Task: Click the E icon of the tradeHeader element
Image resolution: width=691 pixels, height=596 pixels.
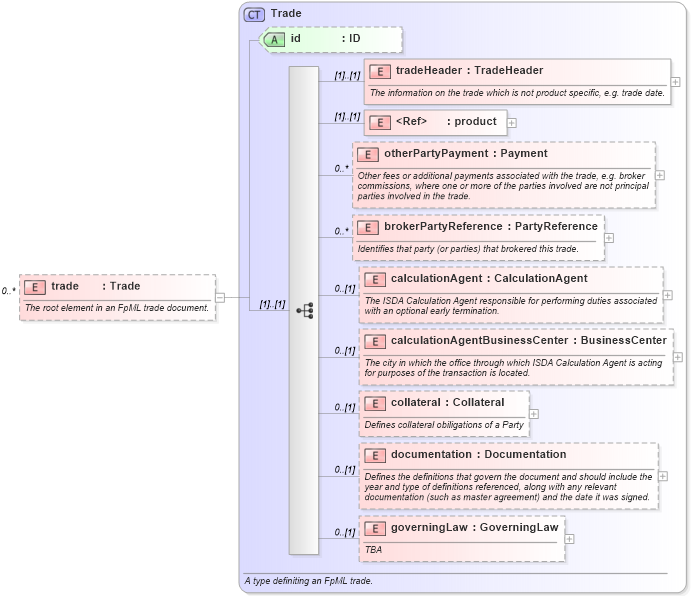Action: coord(380,71)
